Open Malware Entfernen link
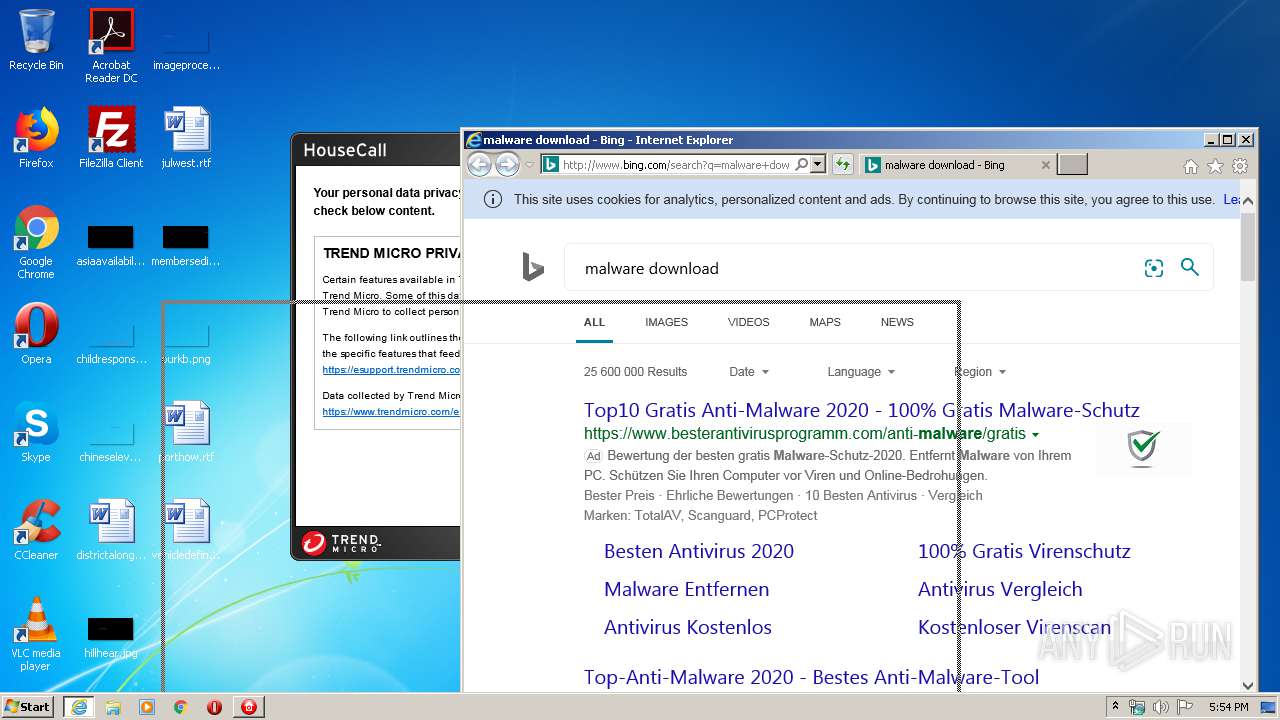 pos(687,589)
